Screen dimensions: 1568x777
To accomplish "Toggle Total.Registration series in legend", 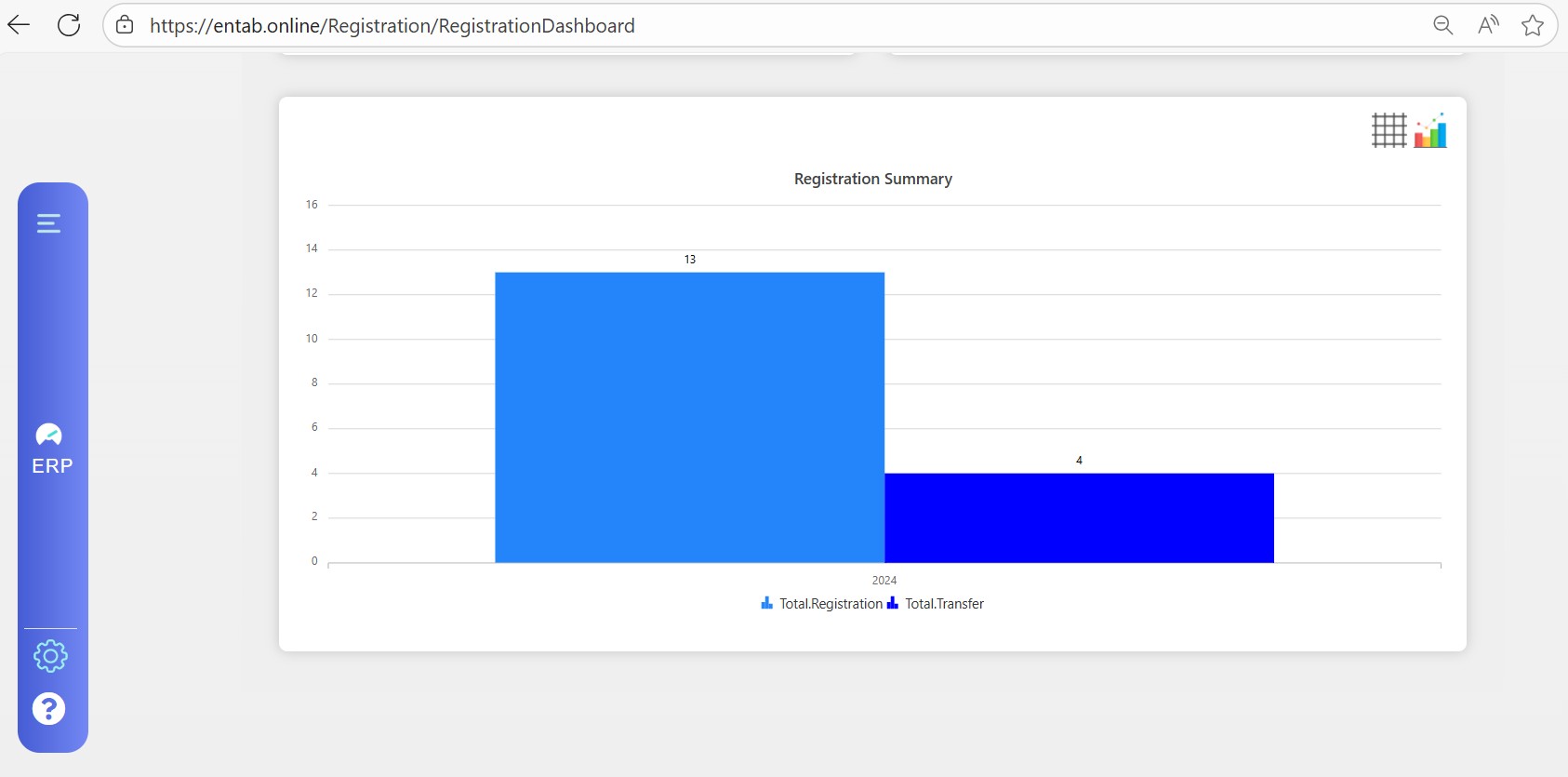I will pos(822,604).
